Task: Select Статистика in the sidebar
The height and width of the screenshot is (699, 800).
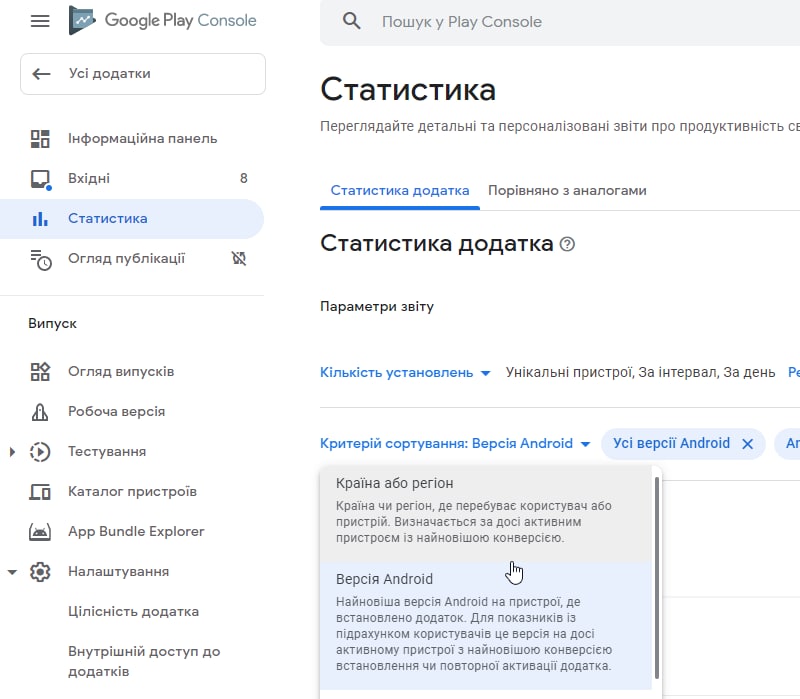Action: coord(132,218)
